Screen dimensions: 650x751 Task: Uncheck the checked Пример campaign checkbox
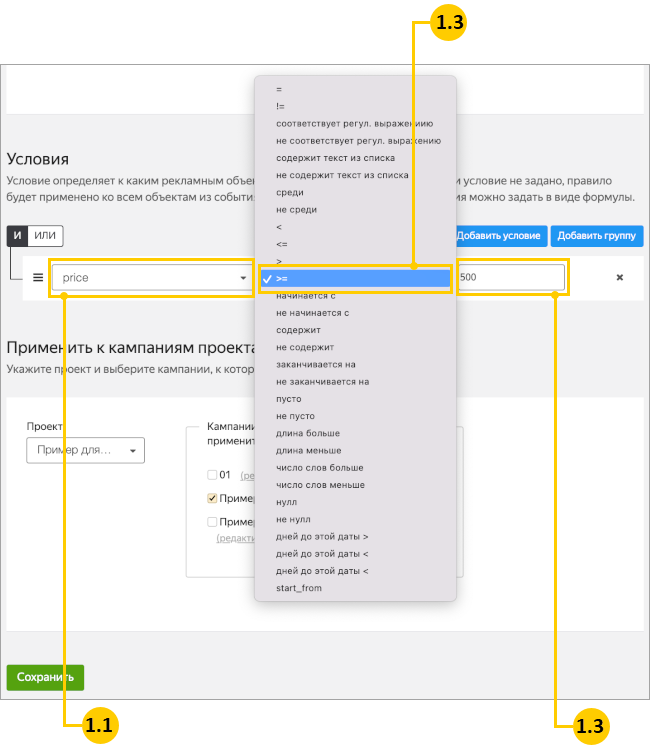tap(212, 498)
